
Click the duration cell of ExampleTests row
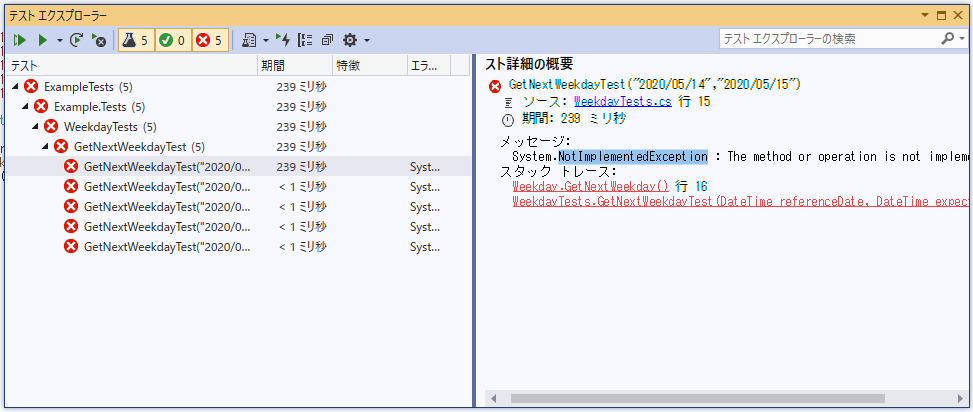point(302,86)
